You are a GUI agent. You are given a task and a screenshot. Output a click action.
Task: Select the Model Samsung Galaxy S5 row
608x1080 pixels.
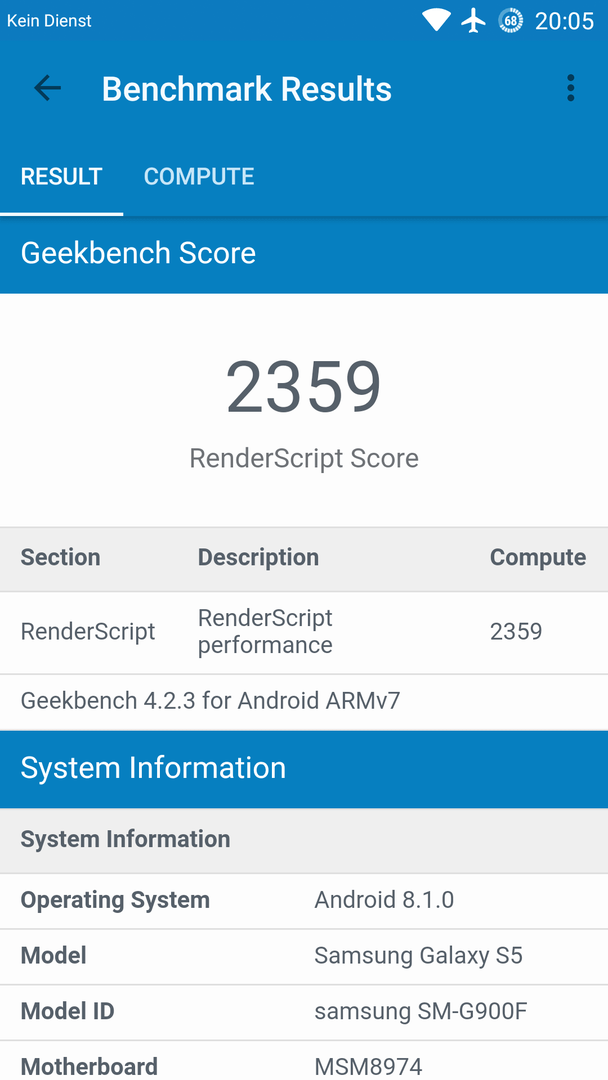304,957
